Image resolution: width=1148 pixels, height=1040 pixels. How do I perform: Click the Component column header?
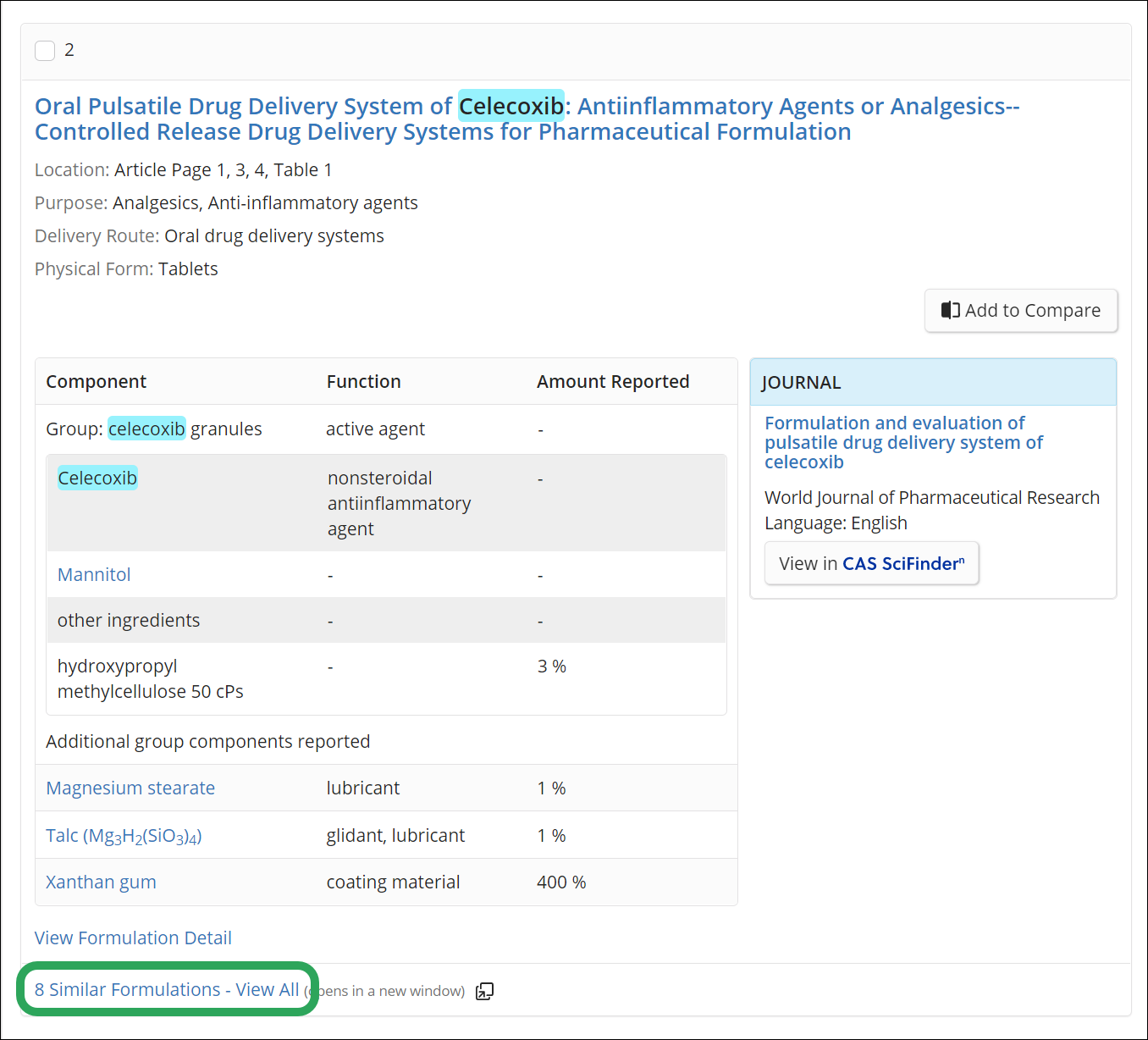coord(96,381)
